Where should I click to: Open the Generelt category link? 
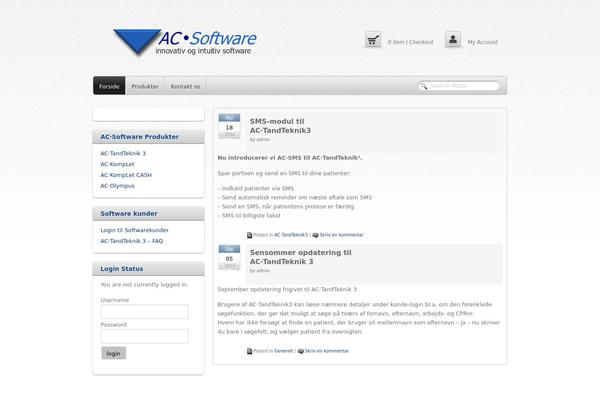(x=284, y=351)
